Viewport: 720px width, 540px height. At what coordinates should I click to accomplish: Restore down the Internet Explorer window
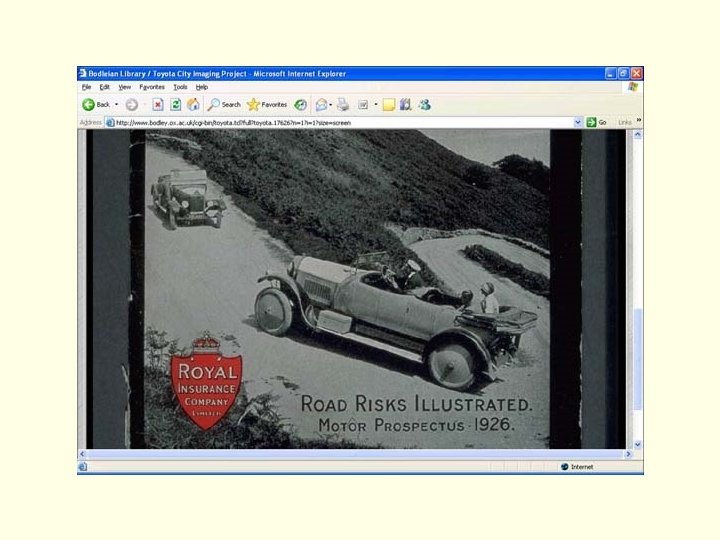click(623, 73)
